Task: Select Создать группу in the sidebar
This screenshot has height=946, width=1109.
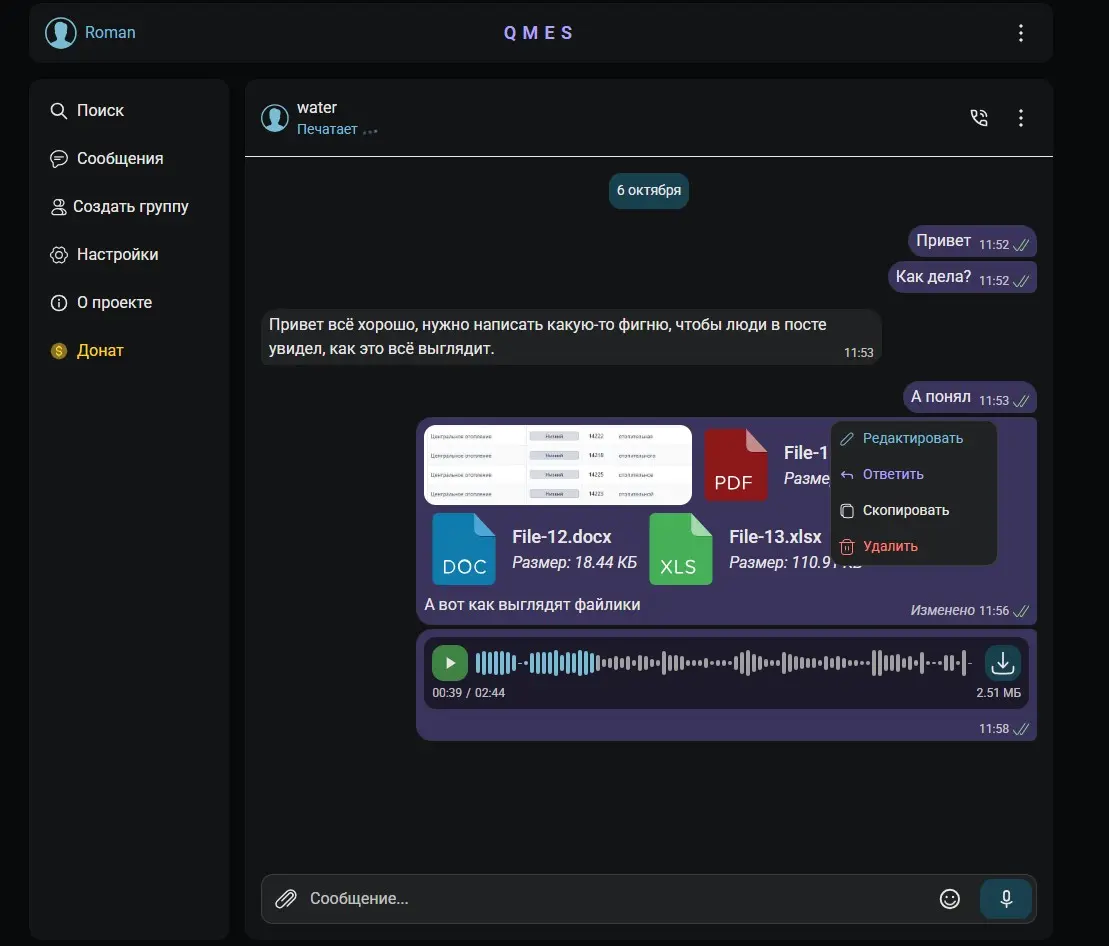Action: click(120, 206)
